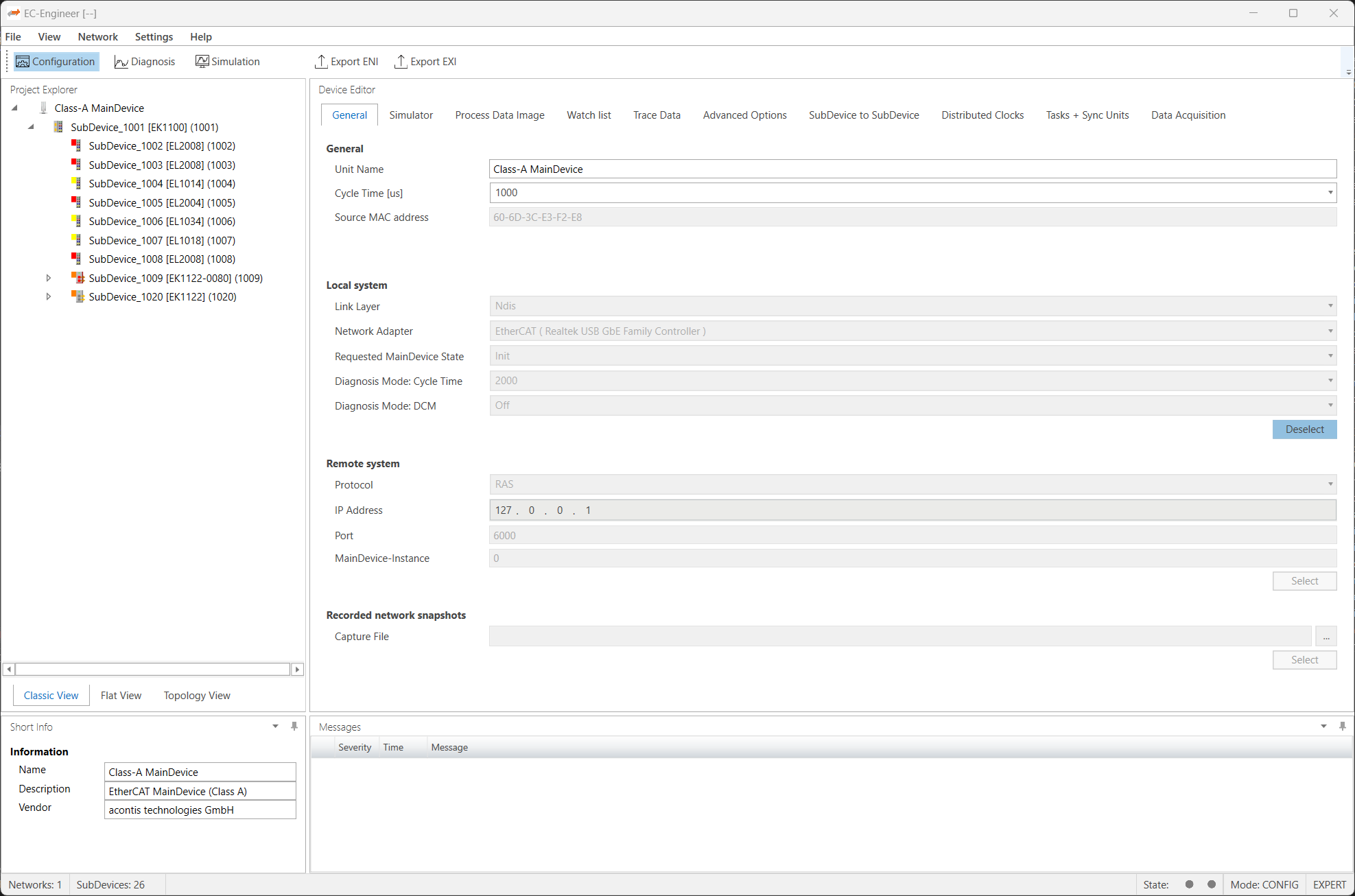
Task: Click the Export ENI icon
Action: 321,62
